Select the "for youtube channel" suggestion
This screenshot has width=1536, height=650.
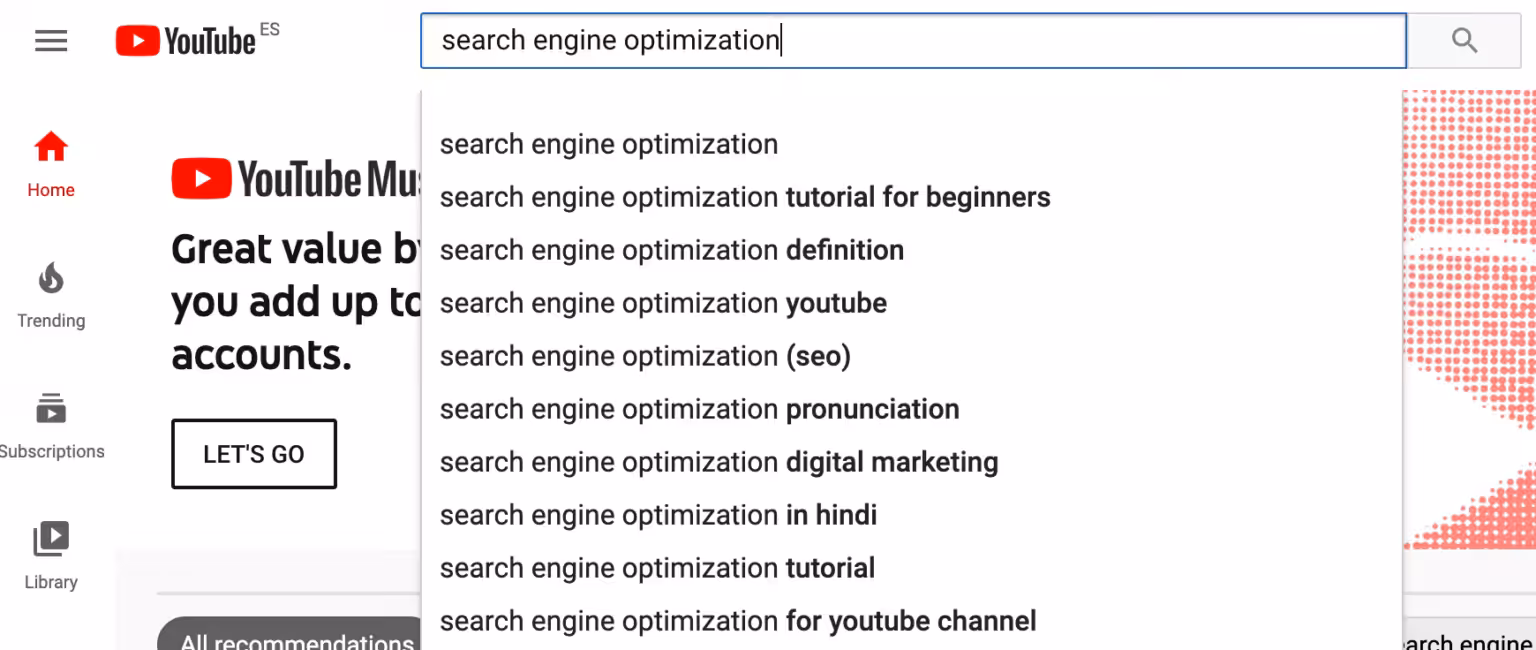[738, 621]
